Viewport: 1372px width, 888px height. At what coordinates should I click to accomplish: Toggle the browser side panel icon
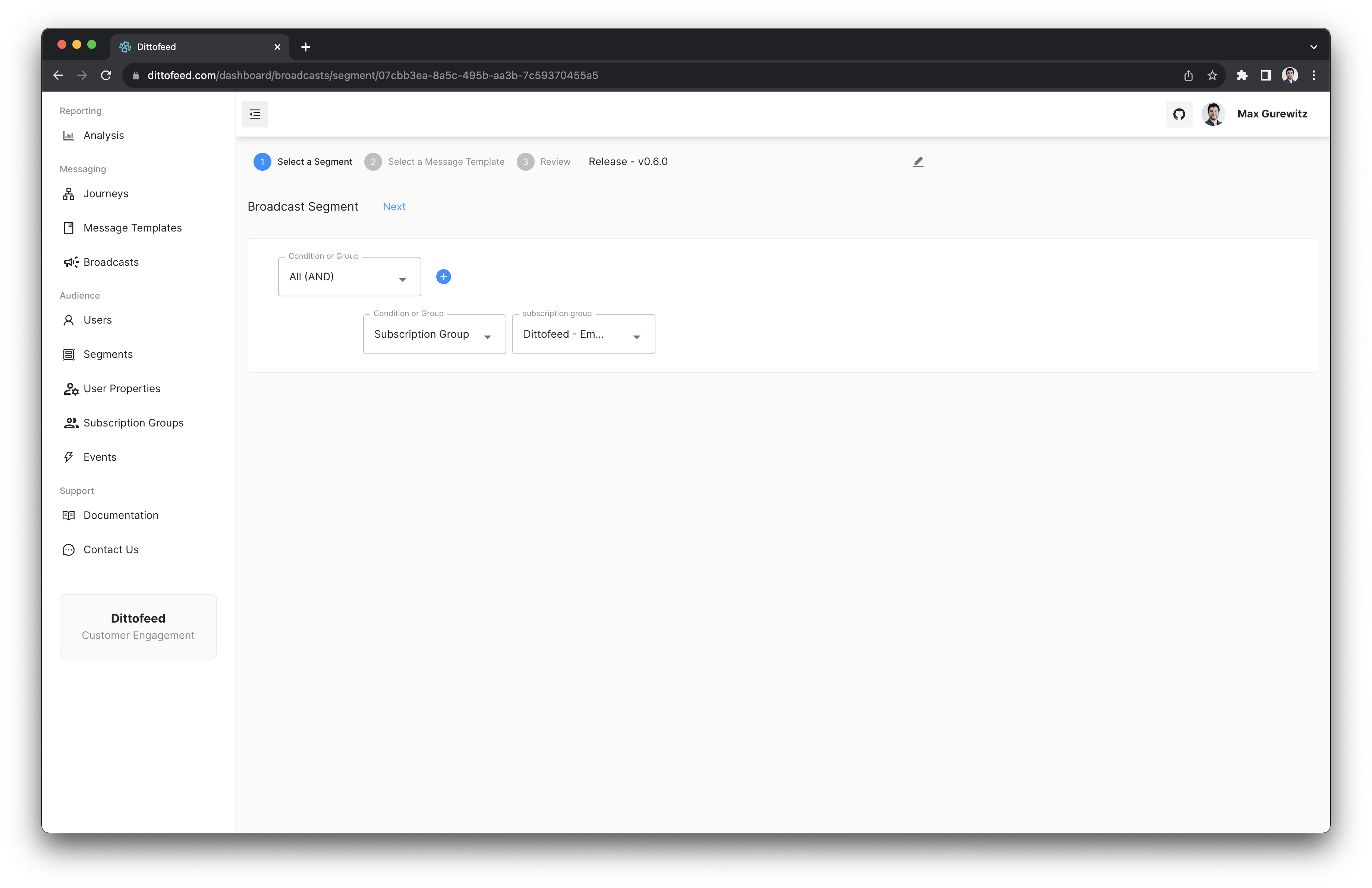[1266, 75]
